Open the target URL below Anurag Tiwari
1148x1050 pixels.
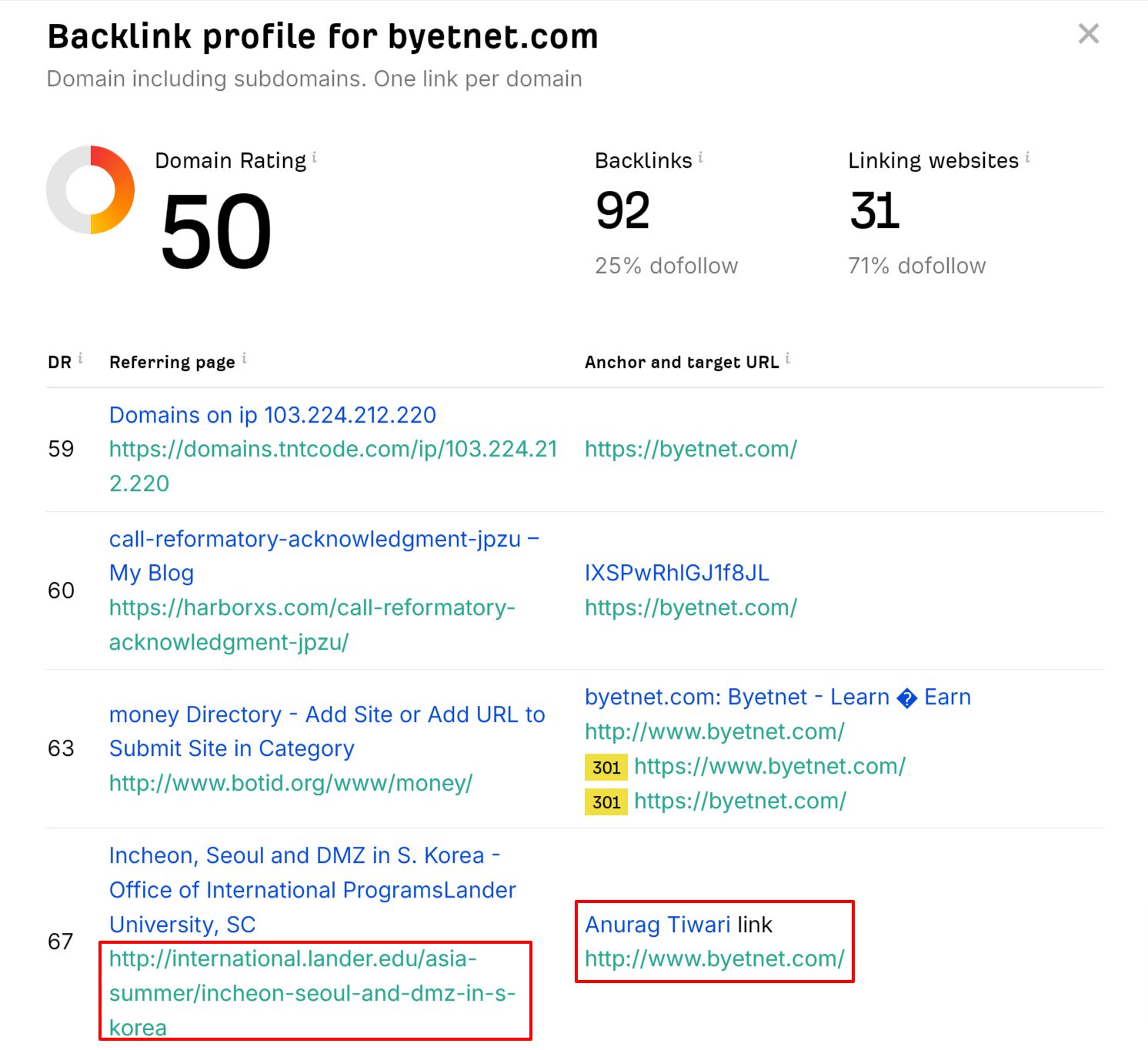coord(715,958)
